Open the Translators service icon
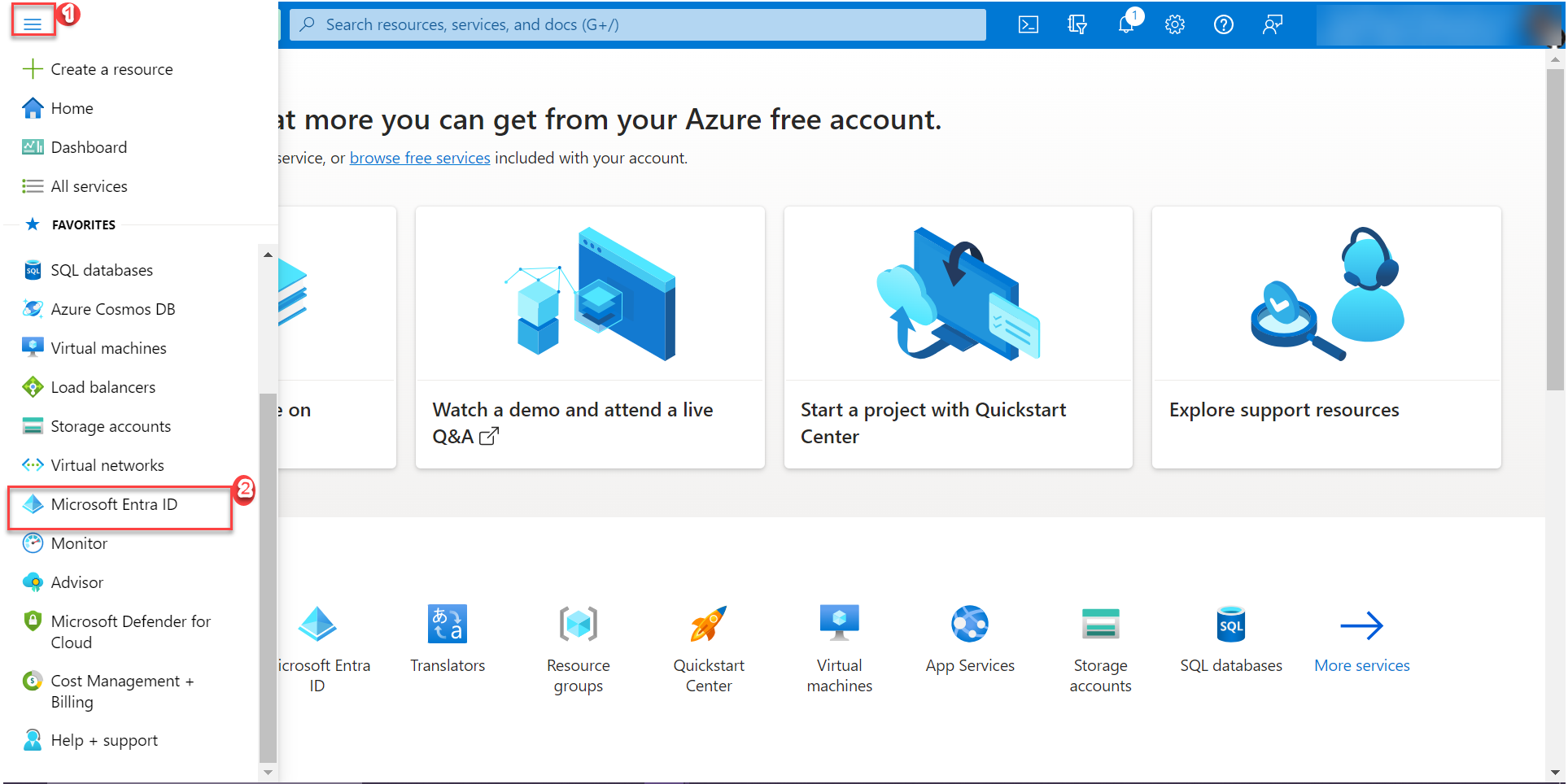 pos(448,625)
